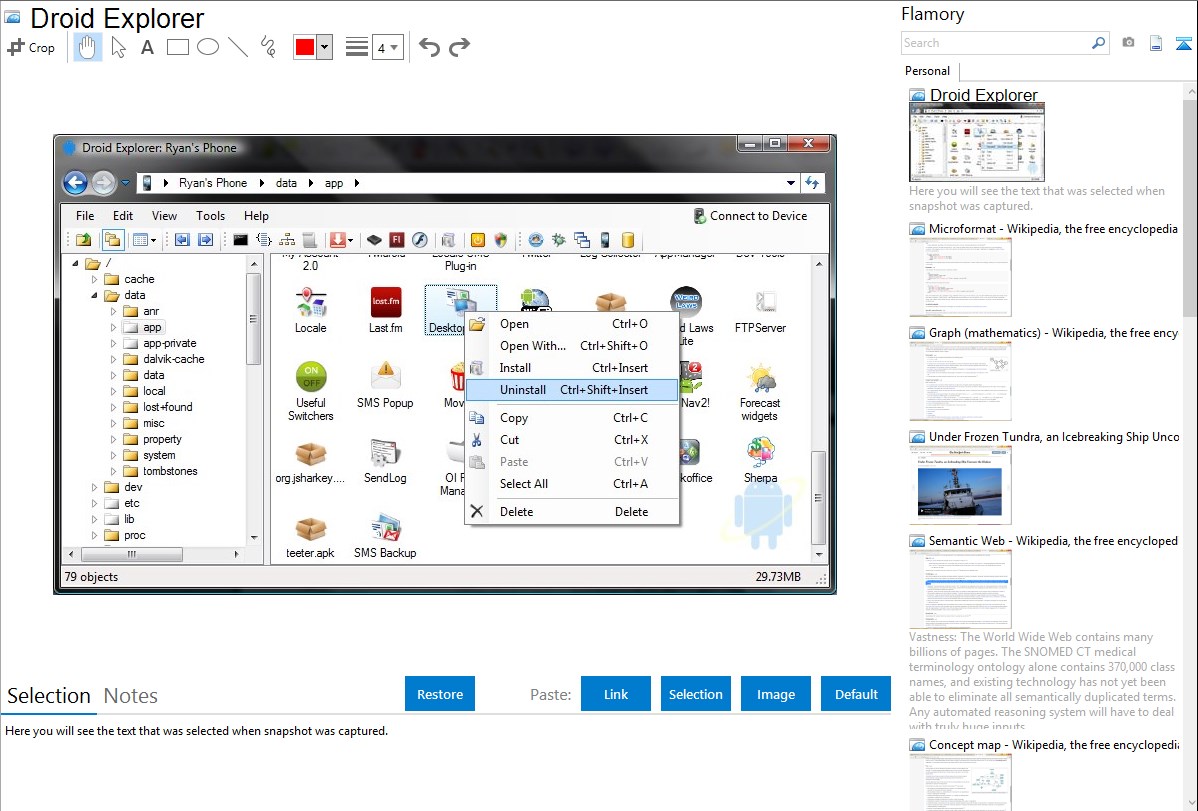1198x811 pixels.
Task: Choose the arrow pointer selection tool
Action: click(x=118, y=47)
